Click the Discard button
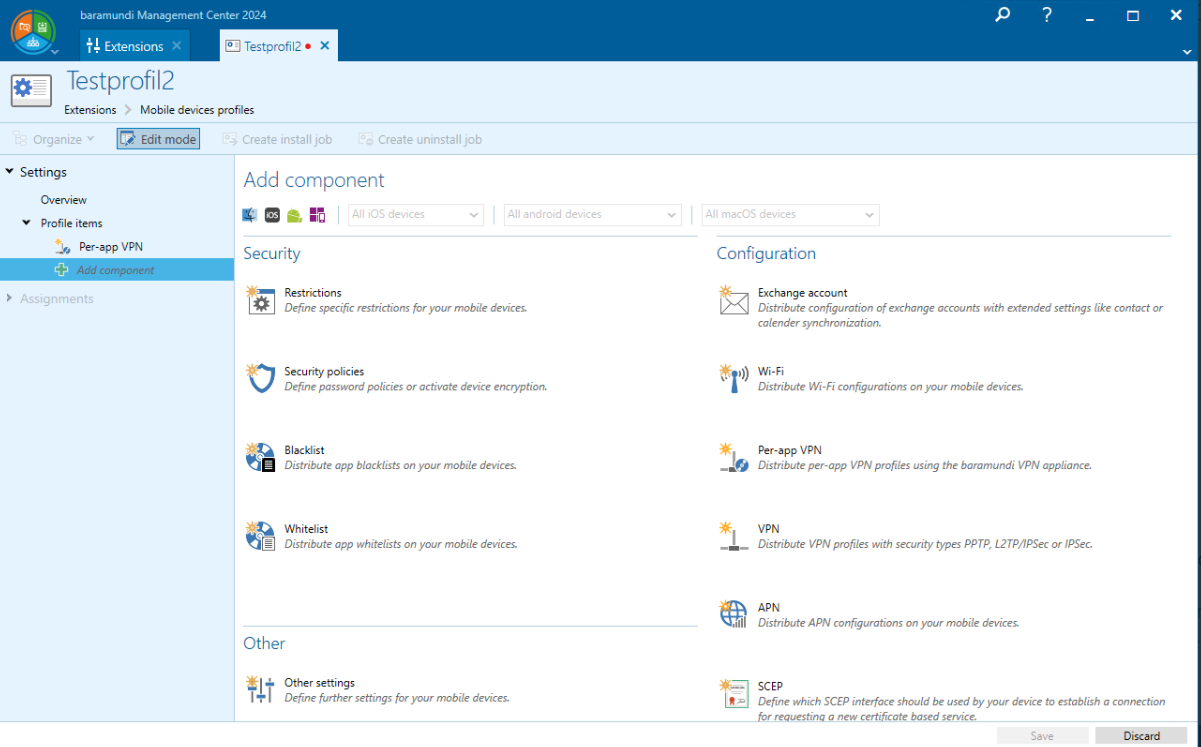 1141,736
